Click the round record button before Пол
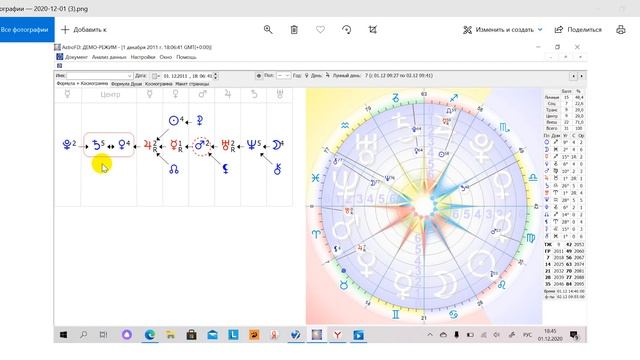This screenshot has height=360, width=640. (259, 76)
